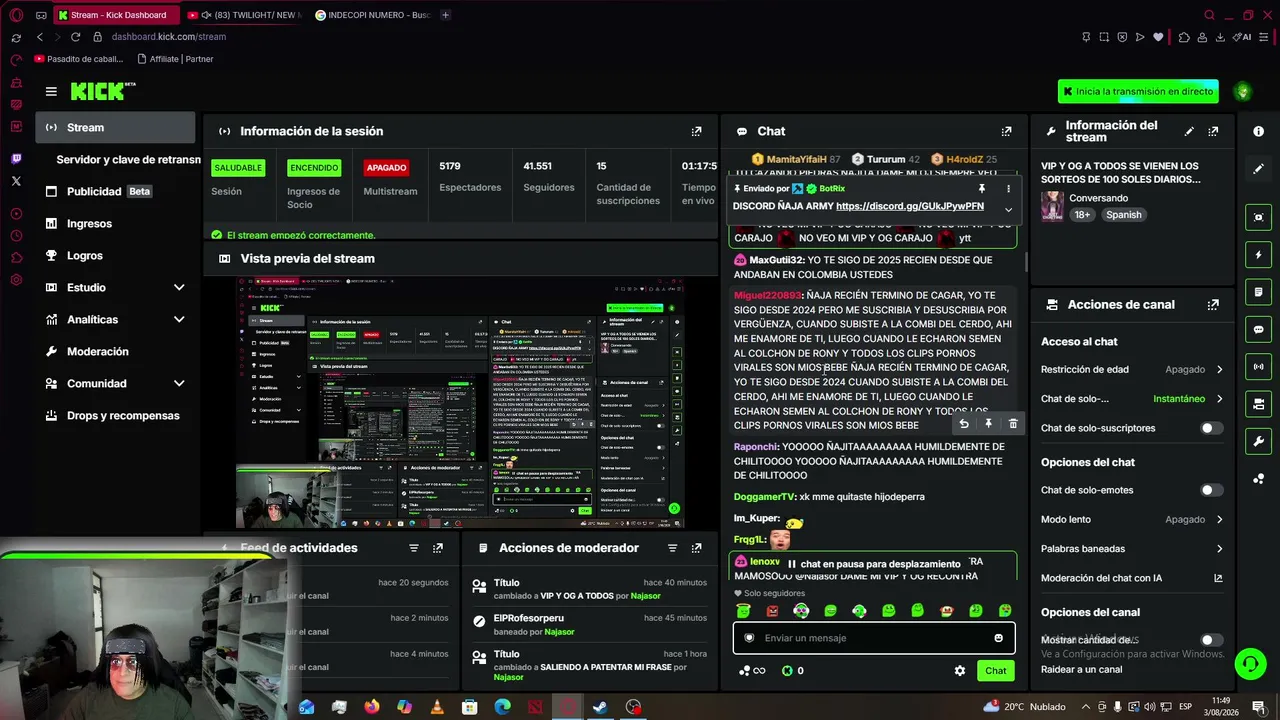Screen dimensions: 1280x720
Task: Open the Kick hamburger menu
Action: [x=51, y=91]
